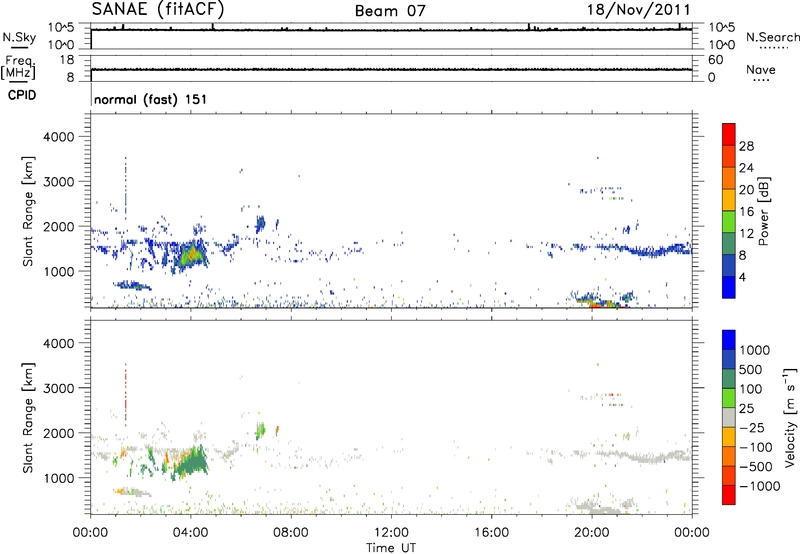The width and height of the screenshot is (800, 554).
Task: Select the 2000 km tick of velocity panel
Action: point(59,433)
